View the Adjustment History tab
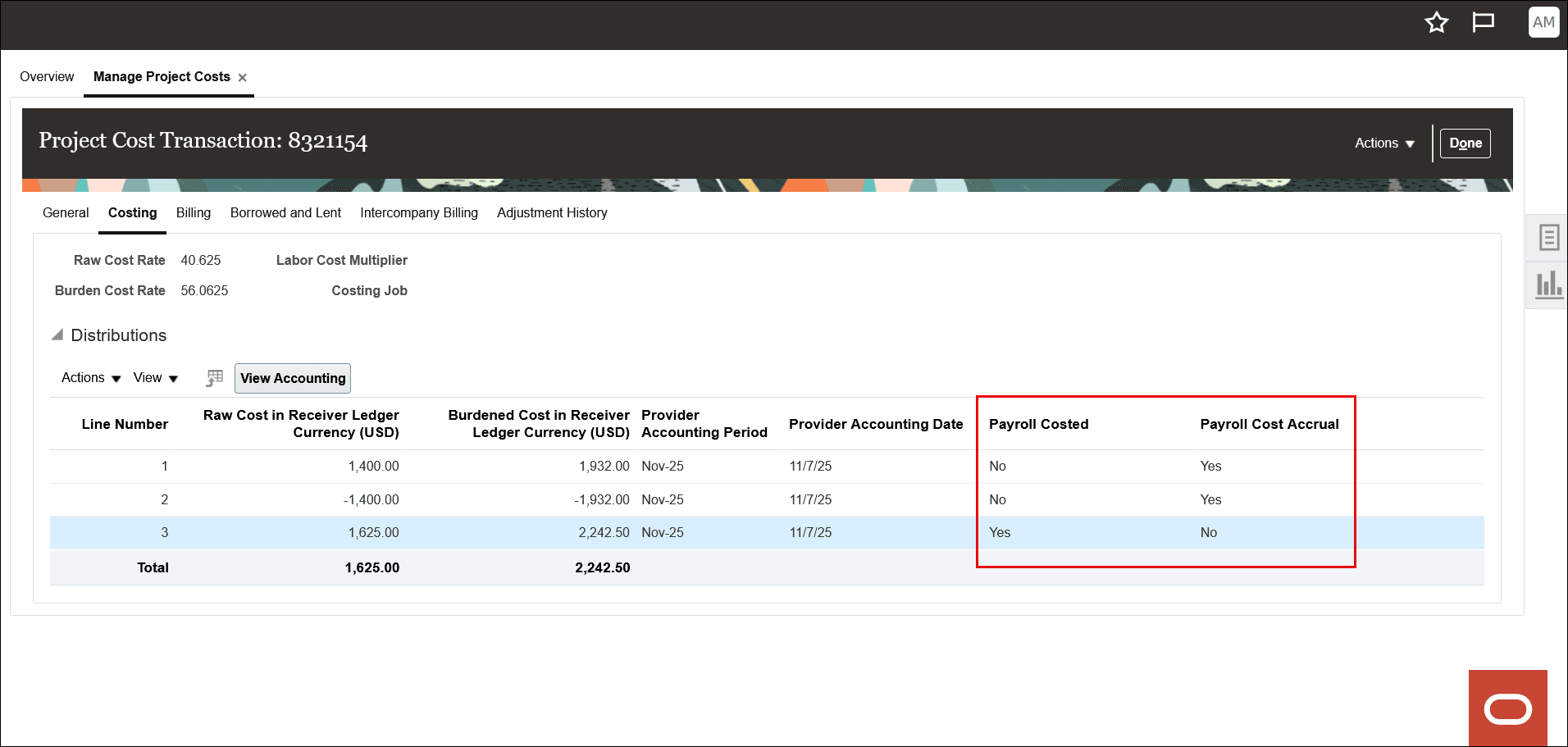The width and height of the screenshot is (1568, 747). tap(552, 212)
